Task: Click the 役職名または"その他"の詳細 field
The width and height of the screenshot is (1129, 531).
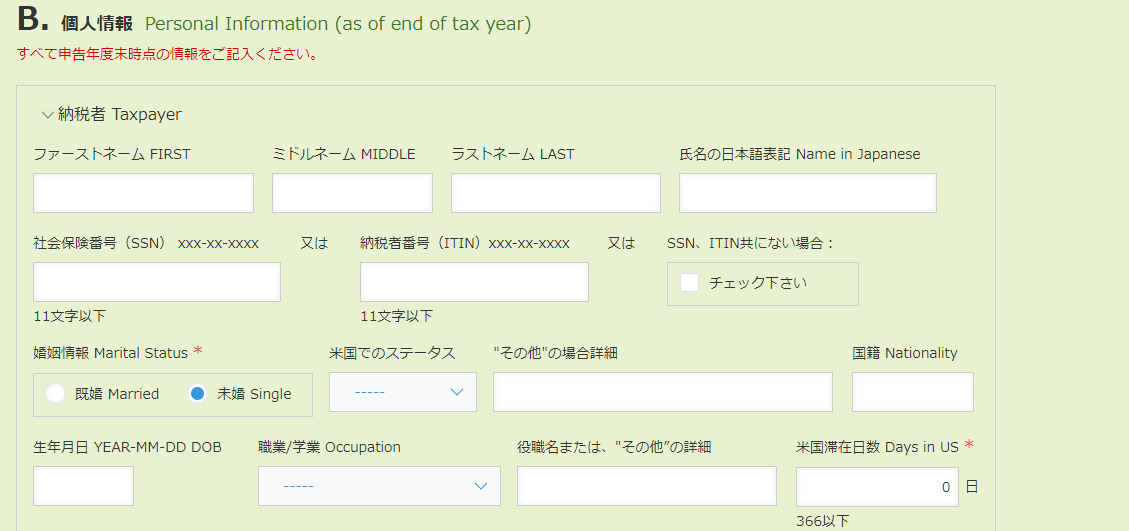Action: click(x=646, y=486)
